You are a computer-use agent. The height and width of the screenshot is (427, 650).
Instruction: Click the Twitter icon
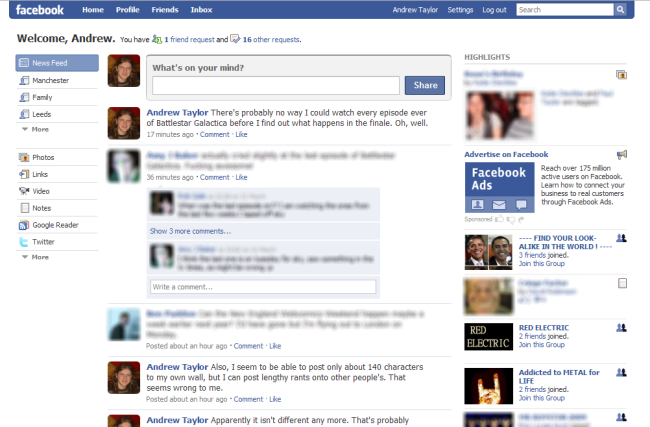(x=24, y=242)
